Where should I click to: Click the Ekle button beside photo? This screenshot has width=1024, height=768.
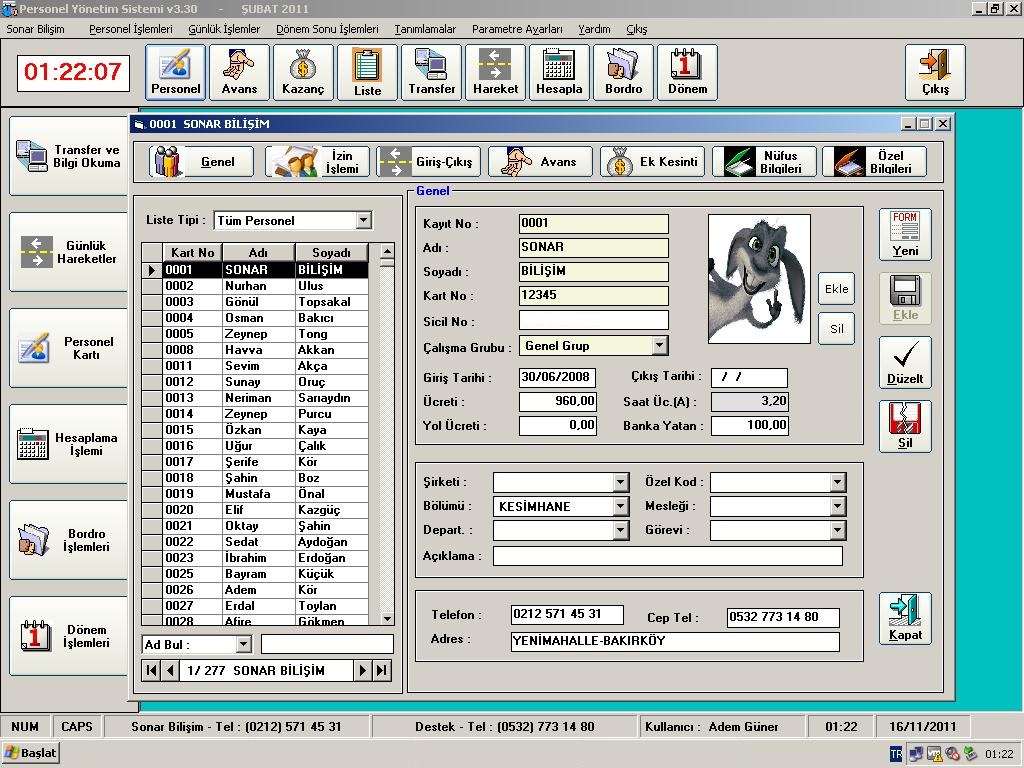pyautogui.click(x=836, y=289)
